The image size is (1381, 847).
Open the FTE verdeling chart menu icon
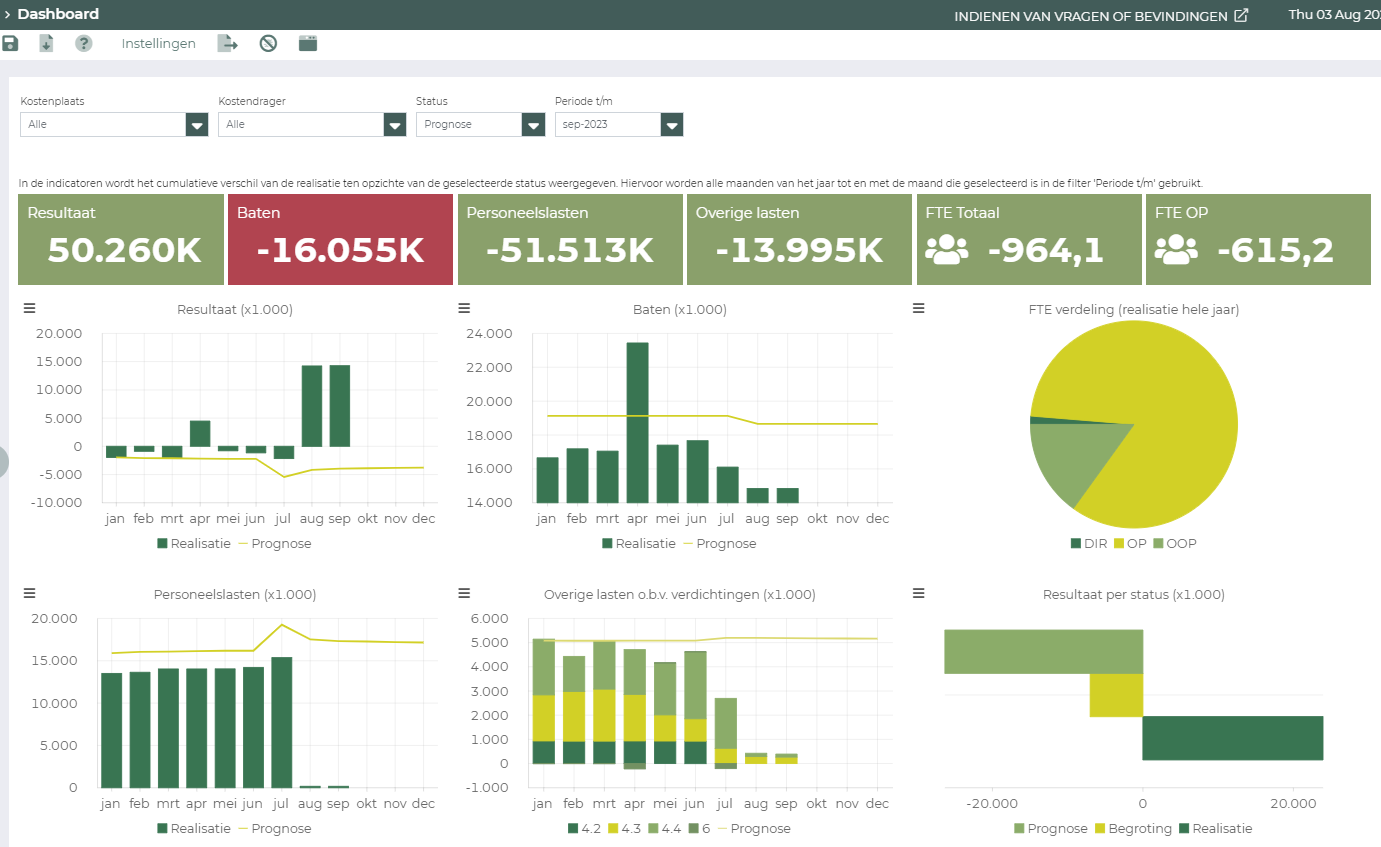point(919,309)
